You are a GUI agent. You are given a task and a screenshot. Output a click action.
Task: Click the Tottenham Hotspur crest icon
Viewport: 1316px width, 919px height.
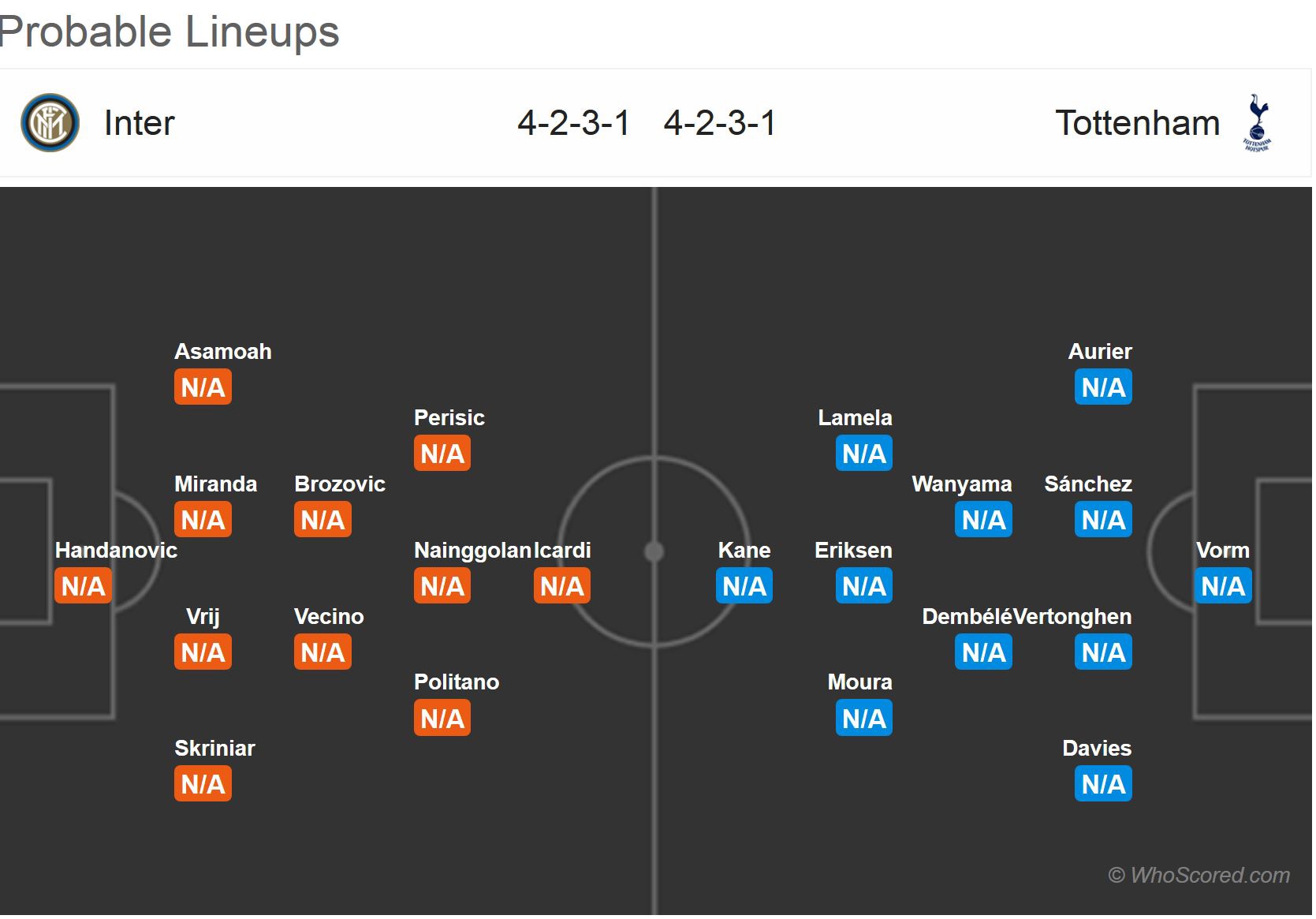(1257, 123)
